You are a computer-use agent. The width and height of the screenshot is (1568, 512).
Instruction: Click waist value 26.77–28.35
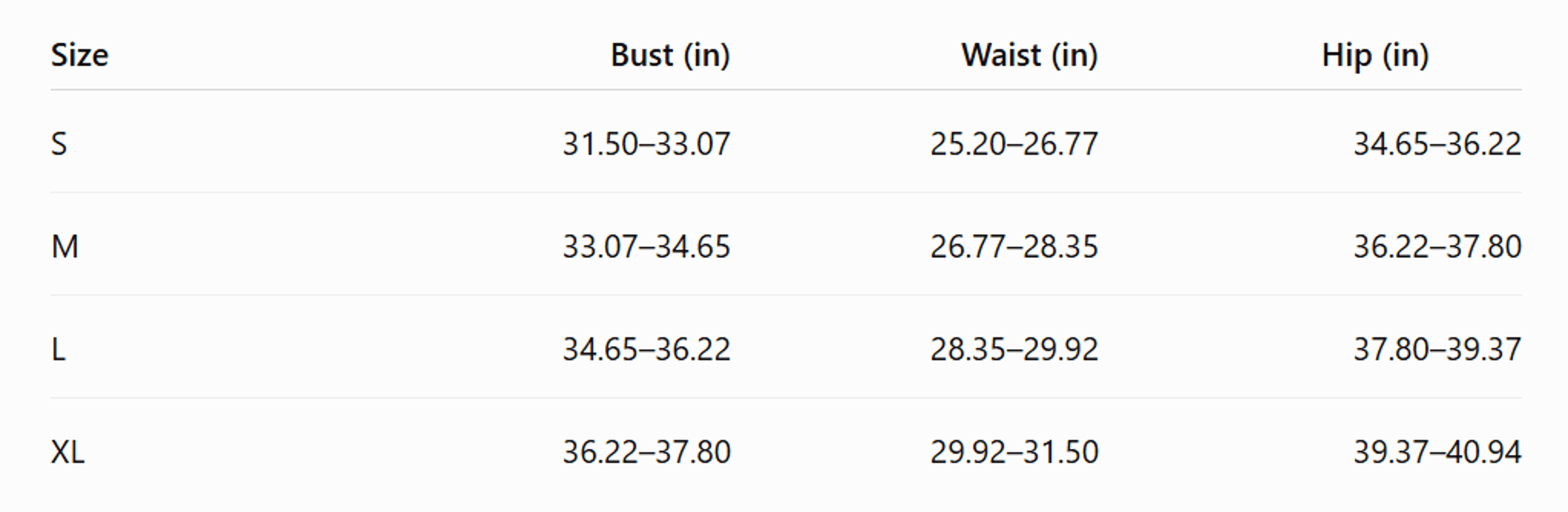click(x=1014, y=247)
